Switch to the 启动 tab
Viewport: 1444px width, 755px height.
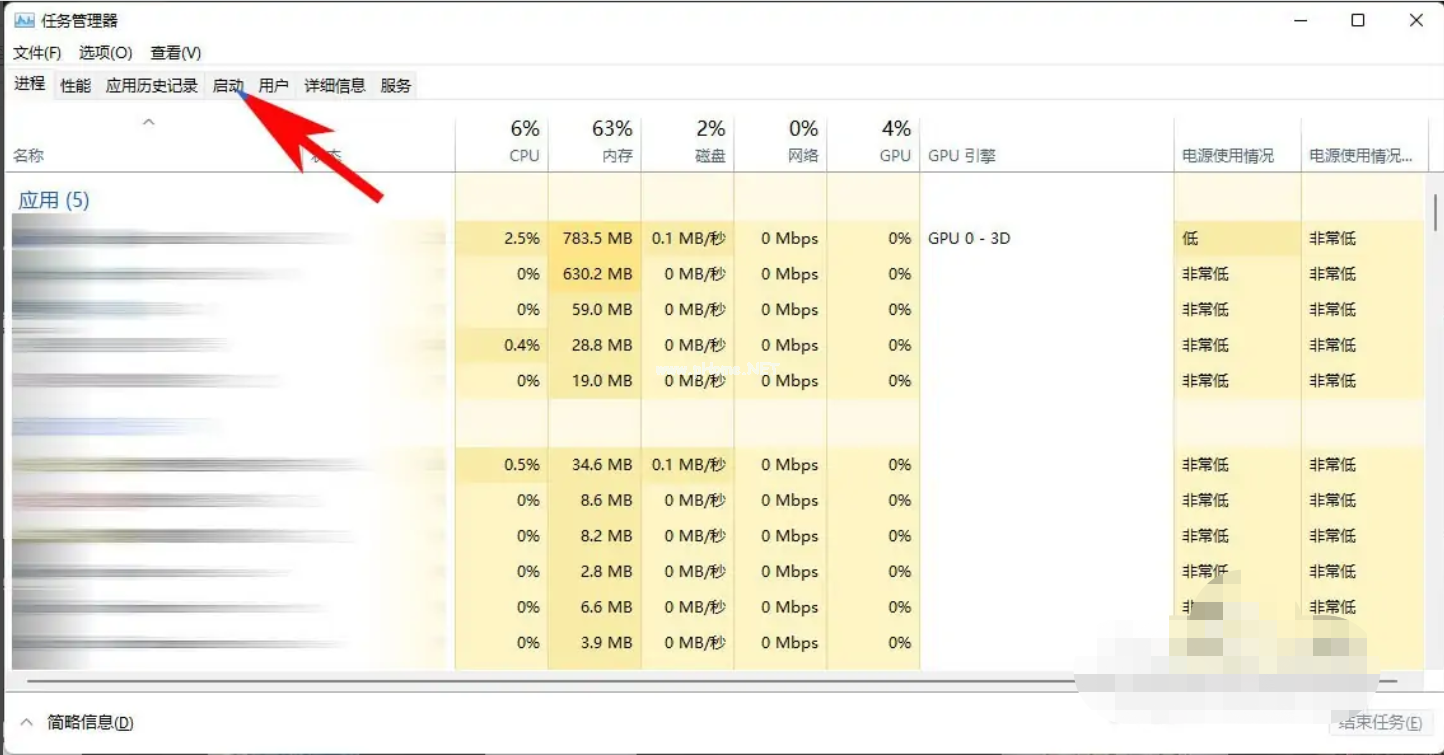point(228,86)
